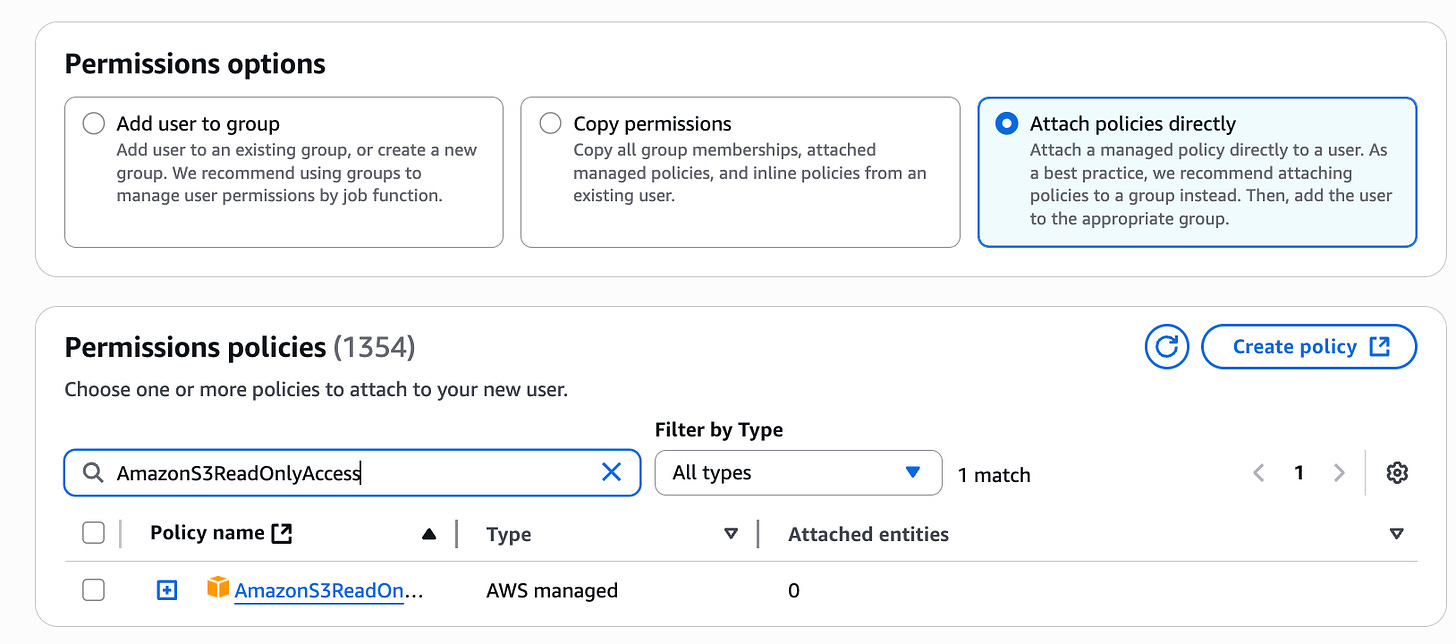The image size is (1456, 644).
Task: Check the select-all checkbox in the table header
Action: (93, 532)
